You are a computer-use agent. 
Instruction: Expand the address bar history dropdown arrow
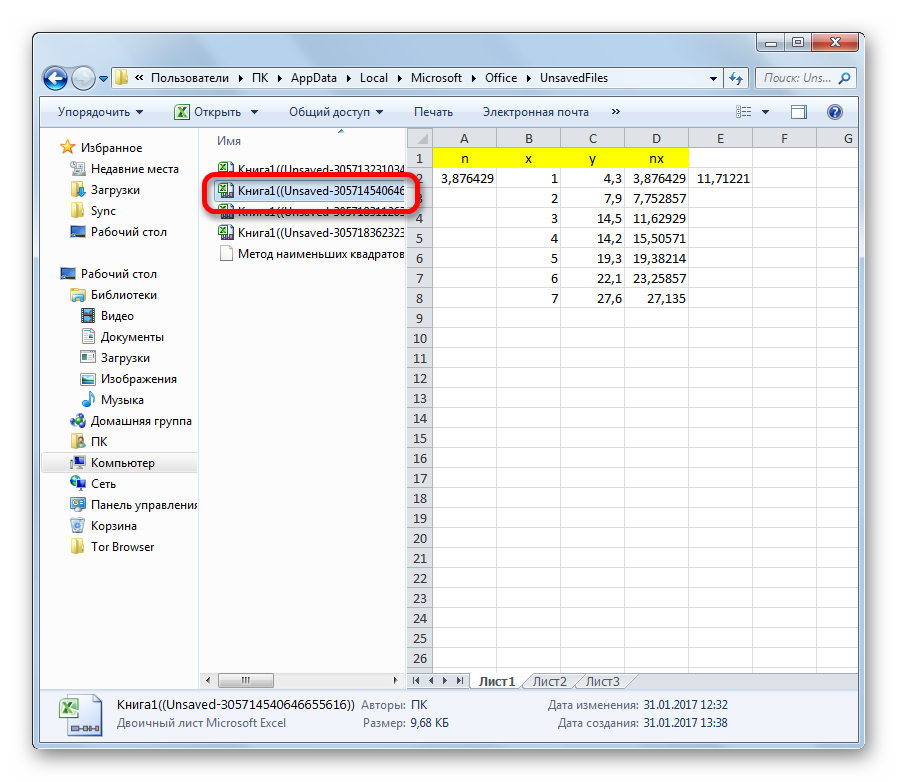point(713,78)
